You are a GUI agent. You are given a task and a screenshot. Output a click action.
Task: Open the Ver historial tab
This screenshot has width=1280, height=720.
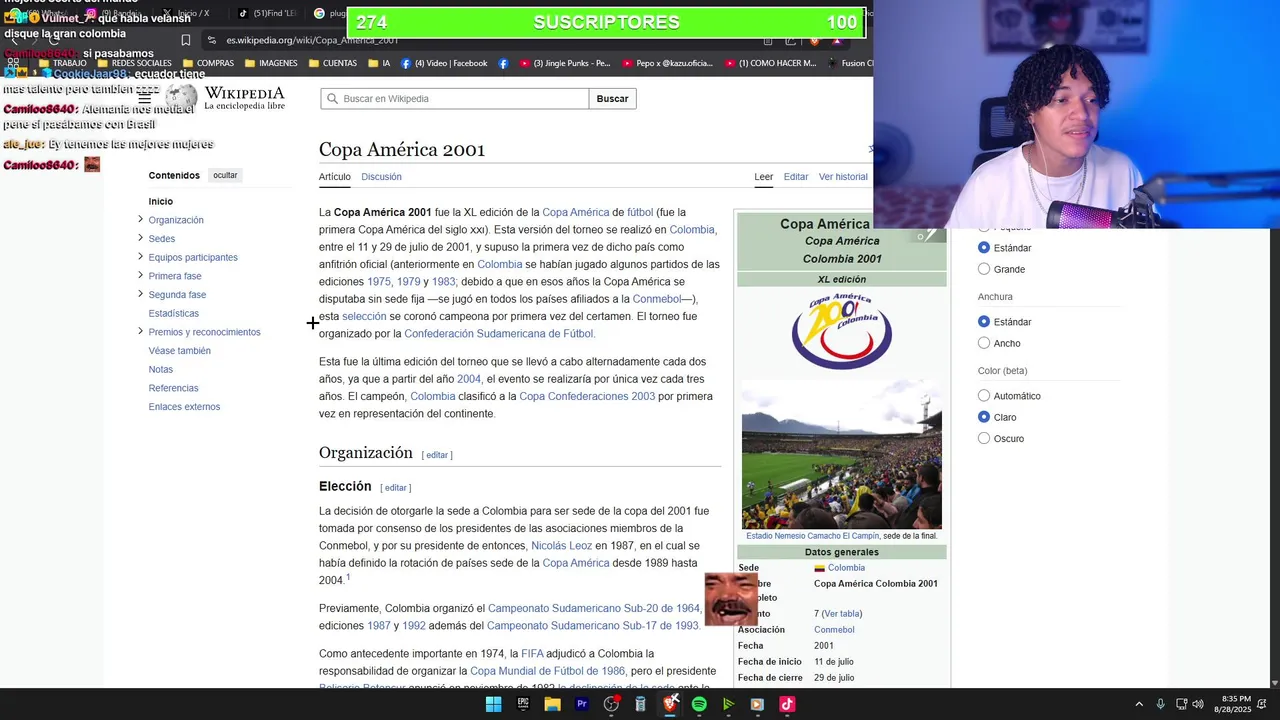(x=843, y=177)
